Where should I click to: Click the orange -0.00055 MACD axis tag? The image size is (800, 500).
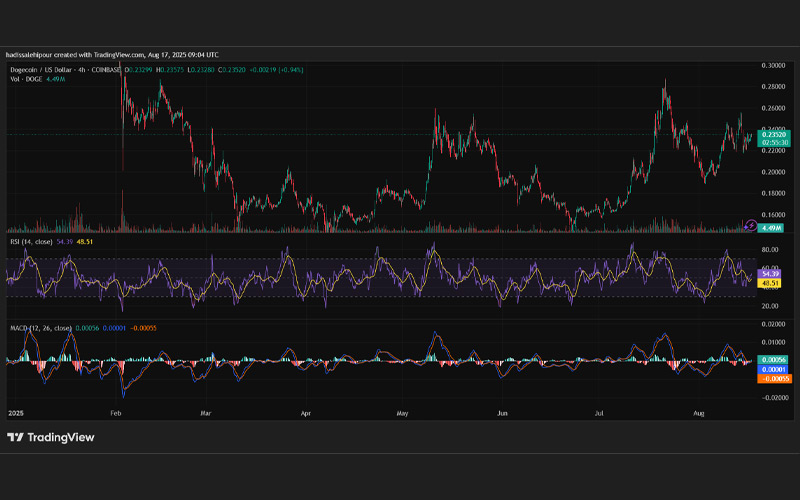point(774,379)
